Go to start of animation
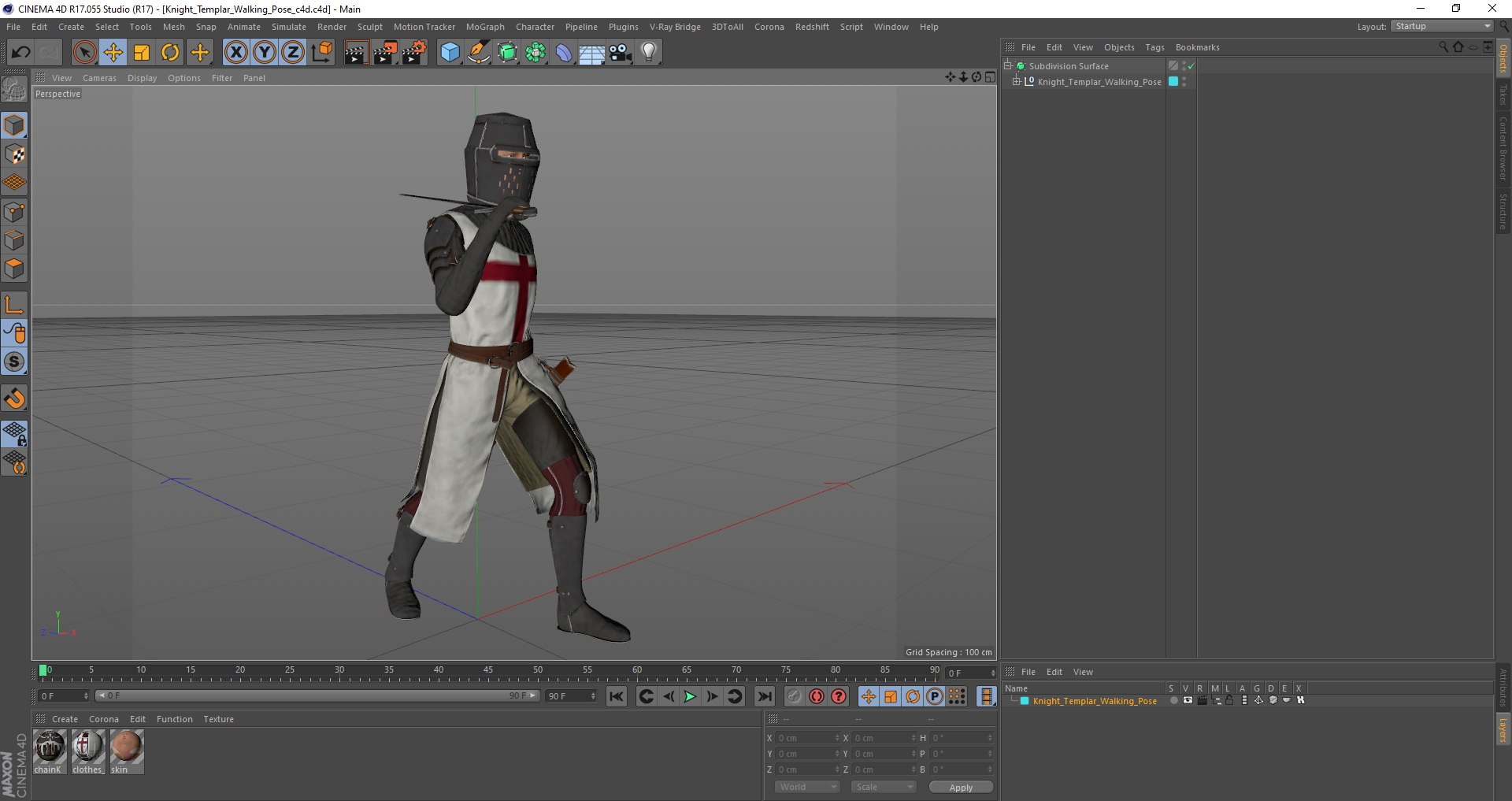 (617, 696)
